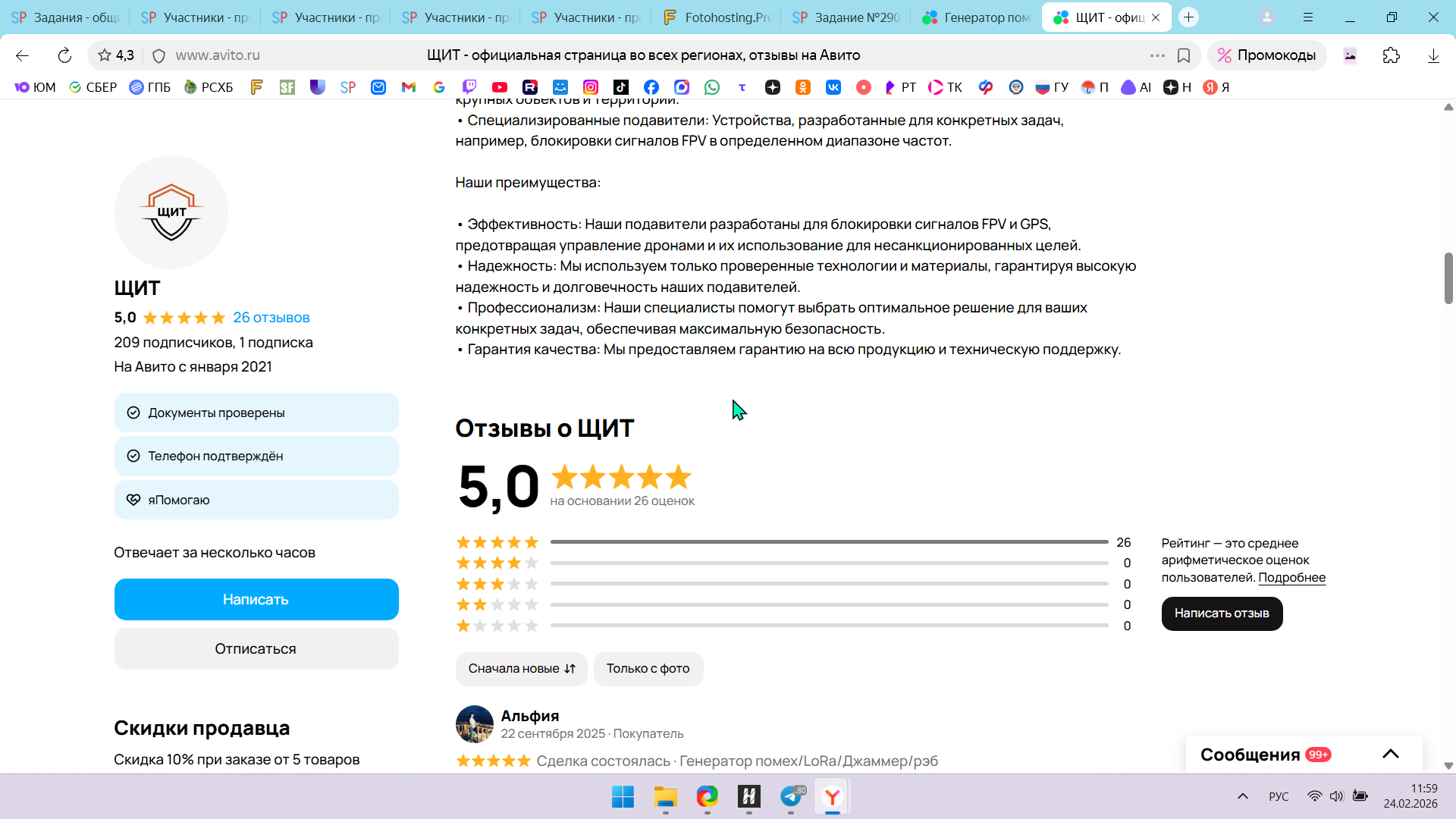Open the downloads arrow icon
This screenshot has width=1456, height=819.
click(1433, 55)
